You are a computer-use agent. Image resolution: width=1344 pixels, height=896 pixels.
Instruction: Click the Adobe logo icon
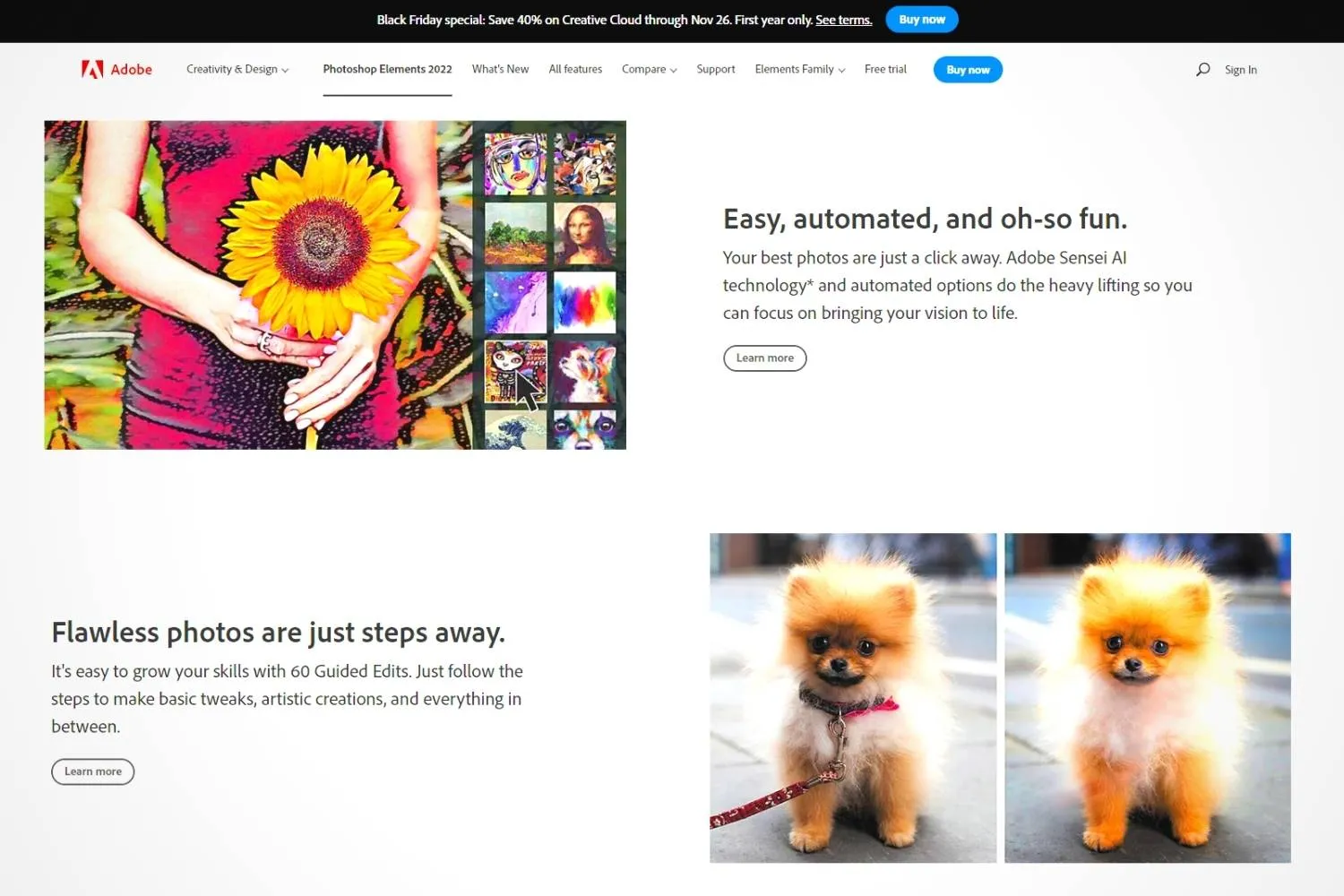pyautogui.click(x=92, y=69)
